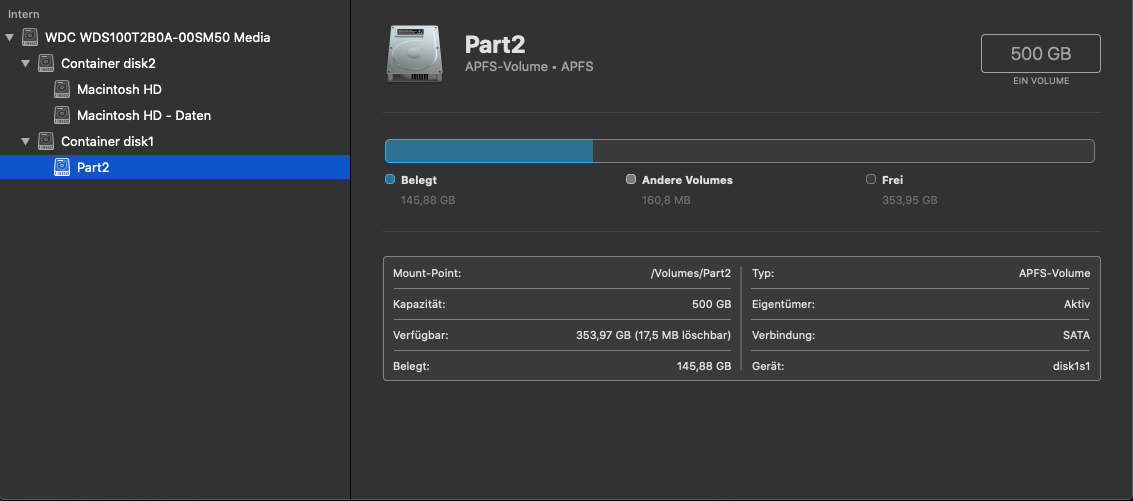
Task: Click the blue Belegt legend square
Action: (390, 180)
